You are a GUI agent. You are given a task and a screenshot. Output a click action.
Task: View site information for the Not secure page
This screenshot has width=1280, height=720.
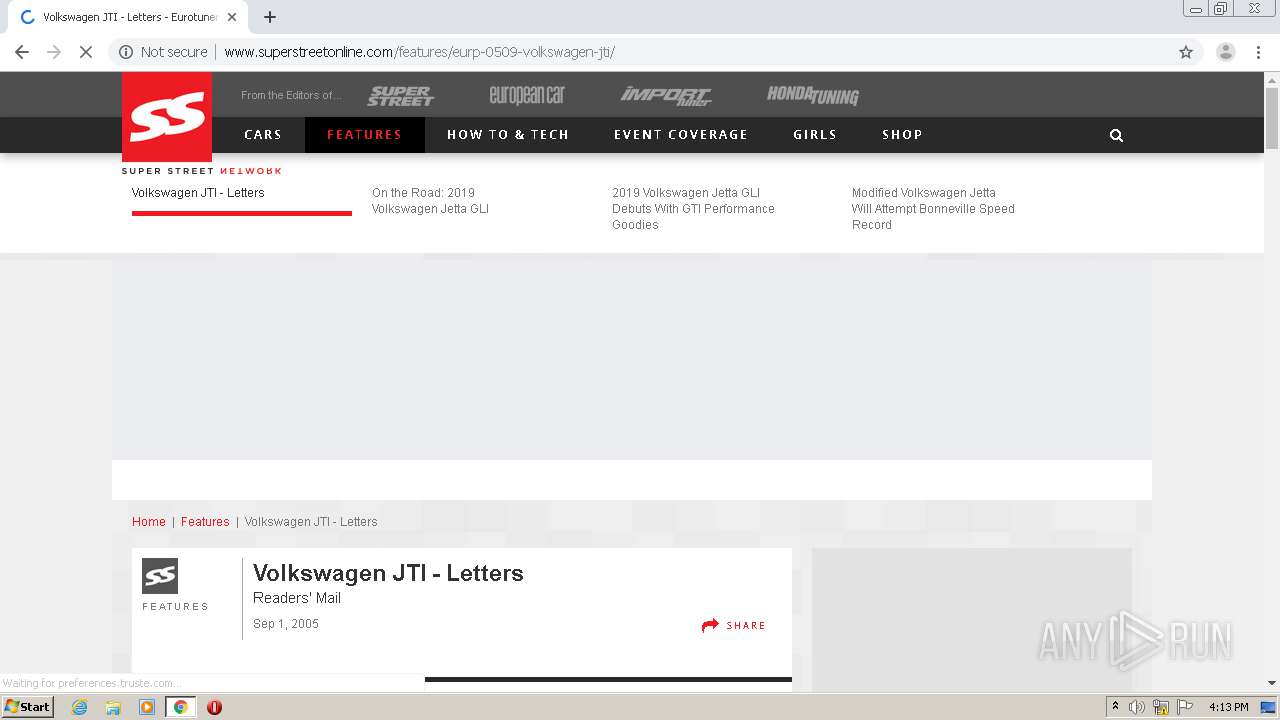(x=164, y=52)
